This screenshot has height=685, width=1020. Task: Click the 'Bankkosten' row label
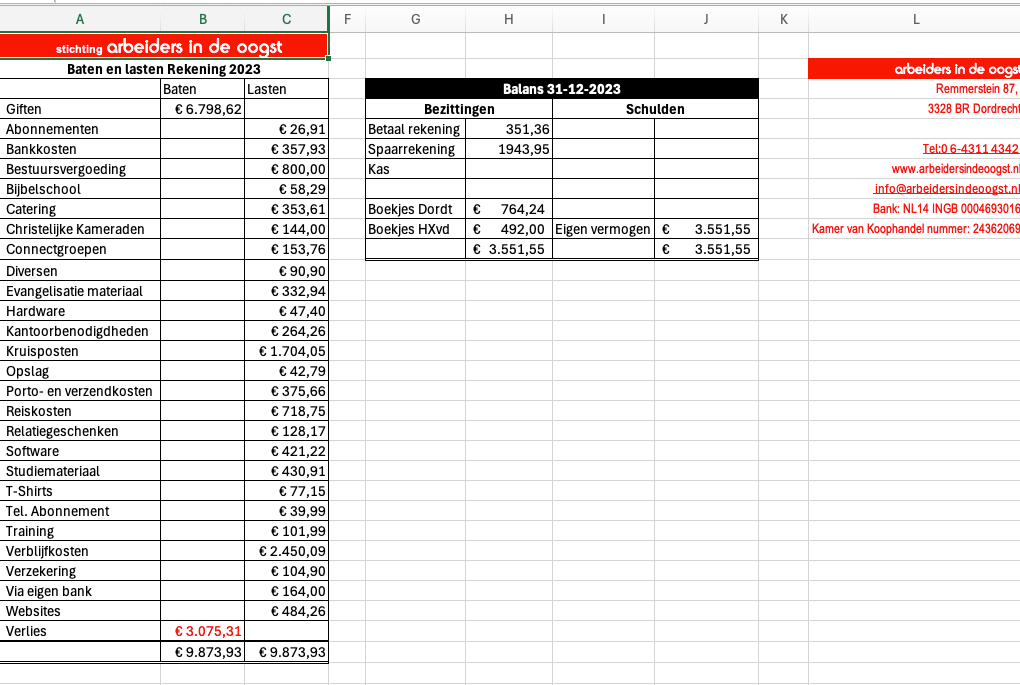(41, 150)
